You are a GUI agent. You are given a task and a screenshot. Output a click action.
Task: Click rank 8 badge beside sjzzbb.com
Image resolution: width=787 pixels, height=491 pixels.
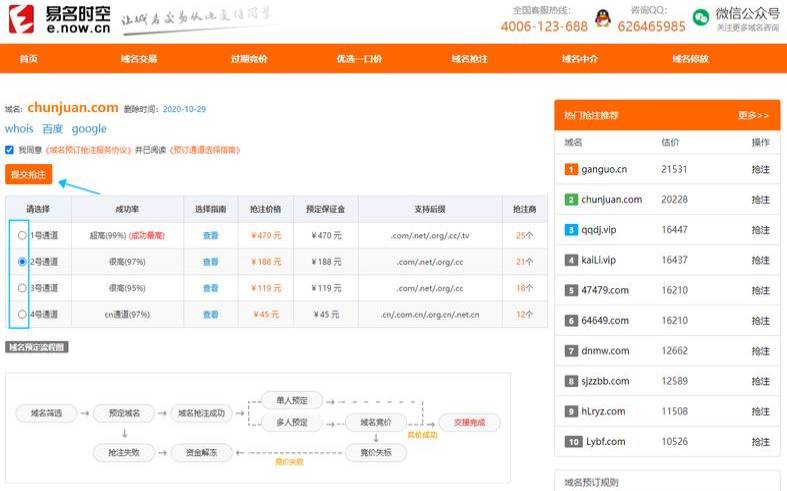(x=571, y=381)
